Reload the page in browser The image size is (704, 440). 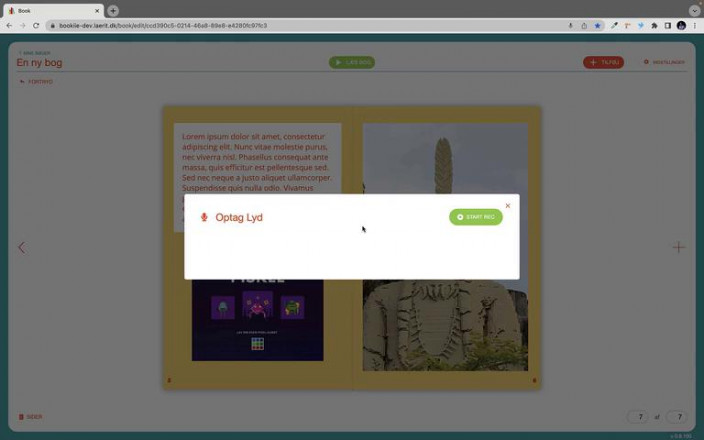tap(36, 25)
